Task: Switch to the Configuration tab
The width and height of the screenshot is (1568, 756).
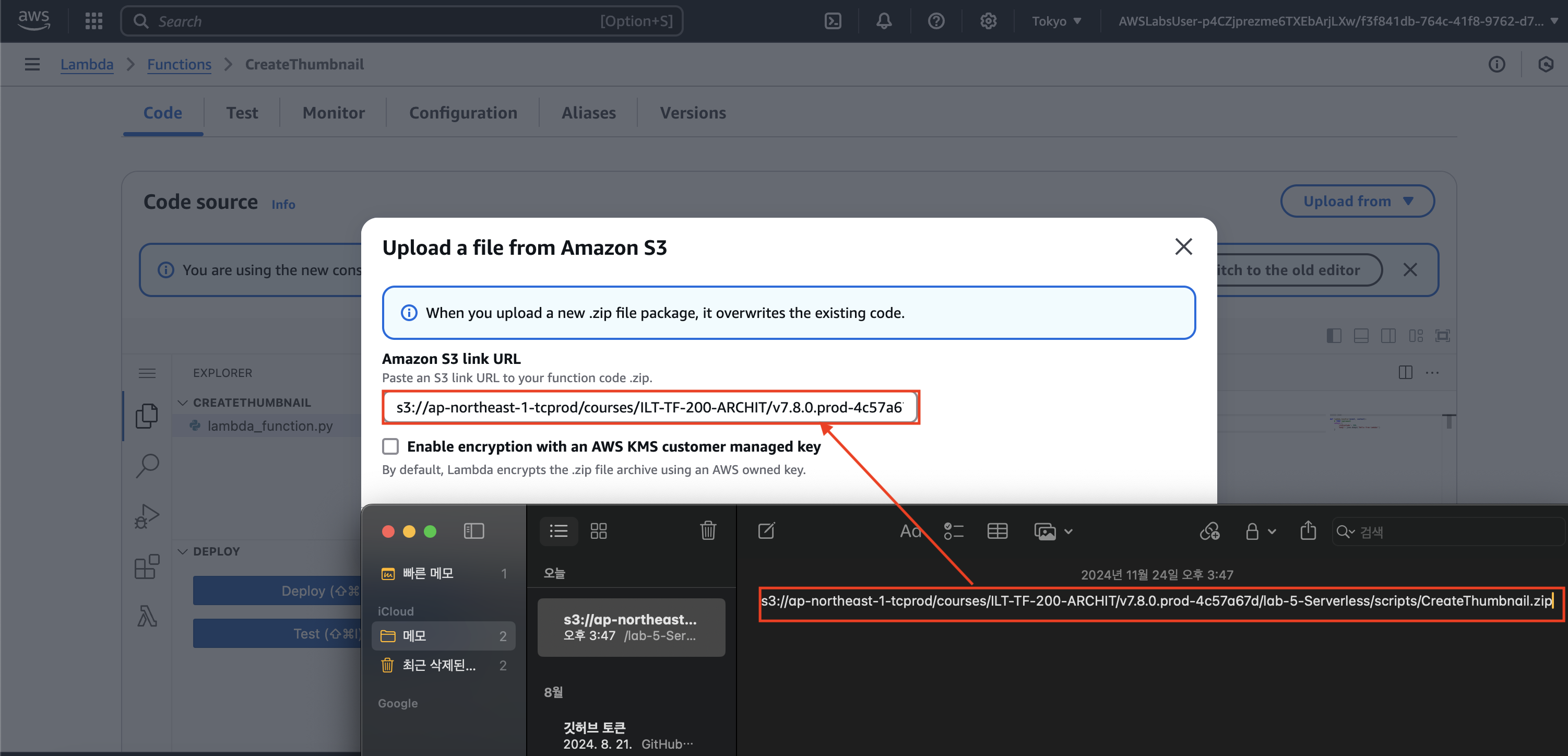Action: [462, 113]
